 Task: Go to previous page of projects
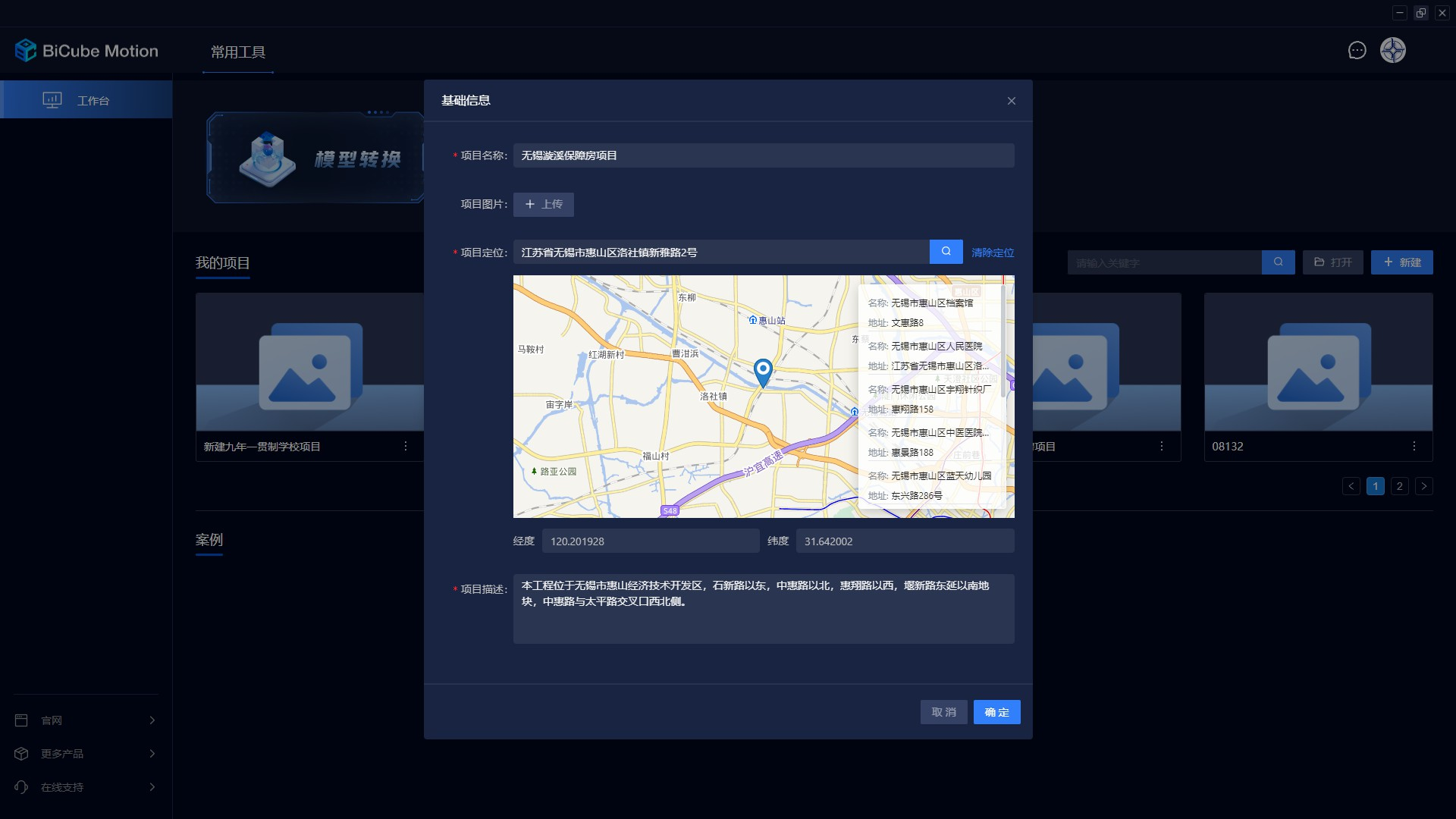click(x=1351, y=486)
